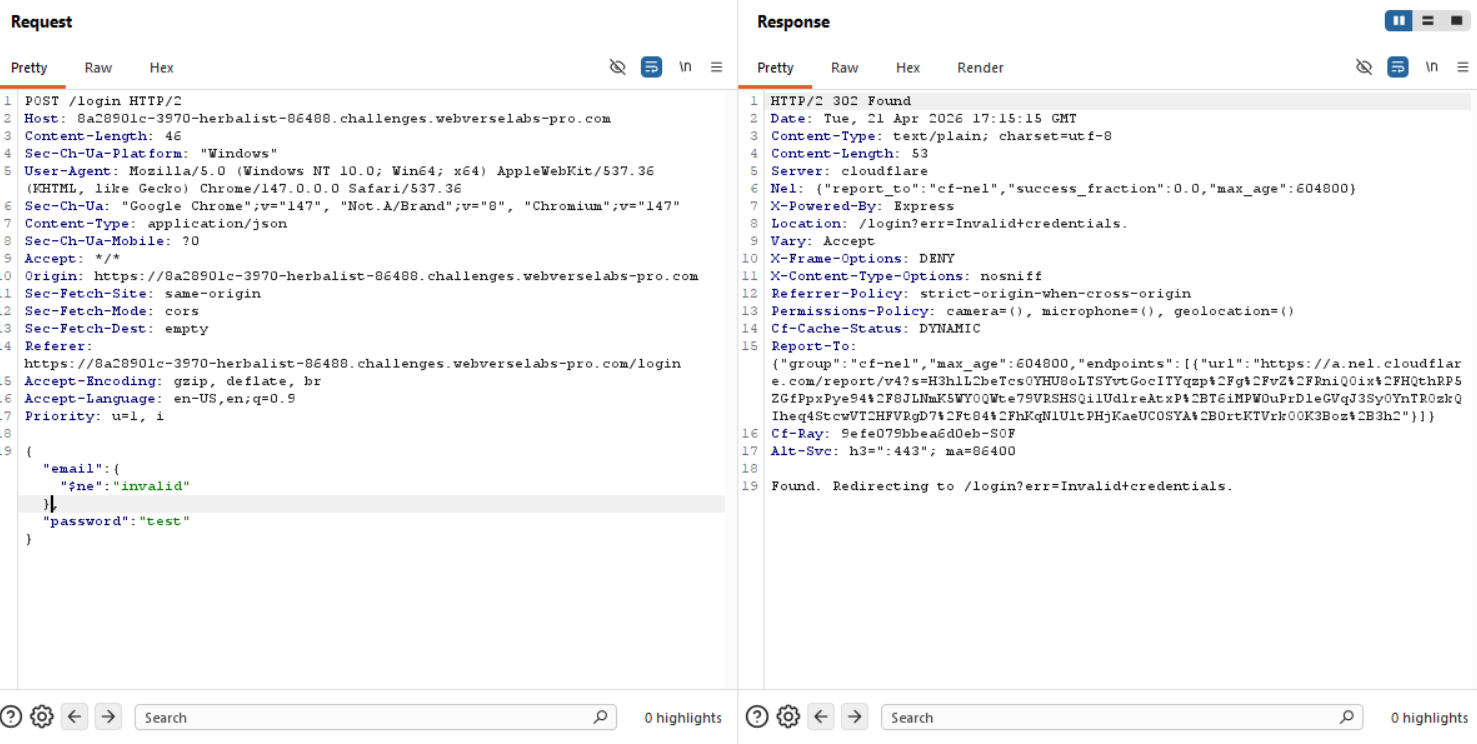The image size is (1477, 744).
Task: Open Response search help icon
Action: click(757, 716)
